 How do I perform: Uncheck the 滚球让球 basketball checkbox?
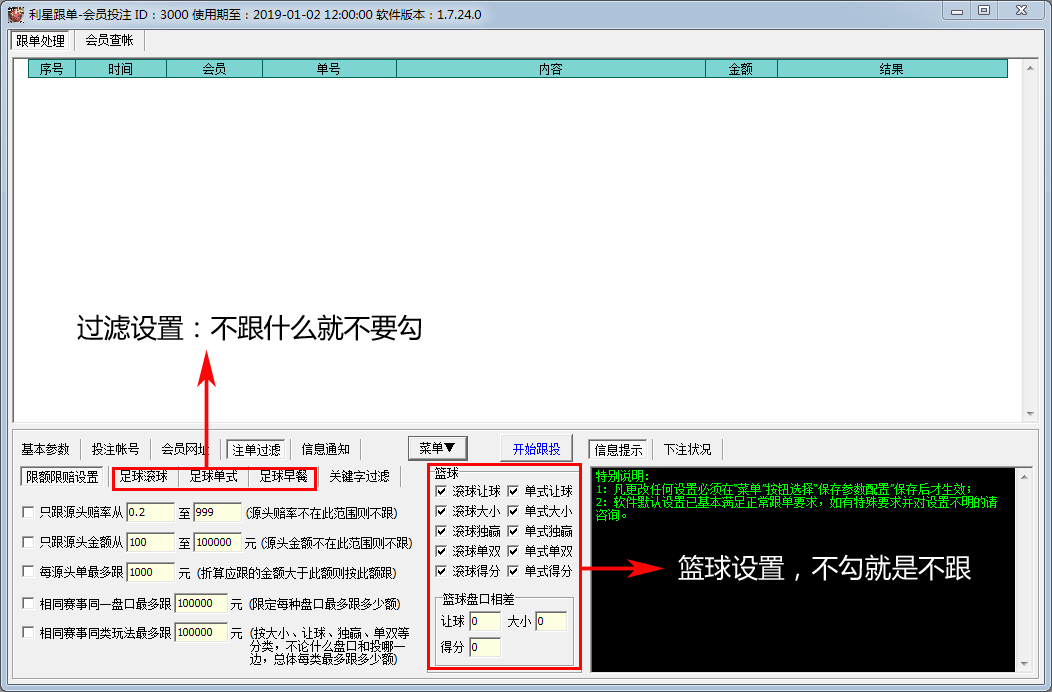[x=442, y=492]
